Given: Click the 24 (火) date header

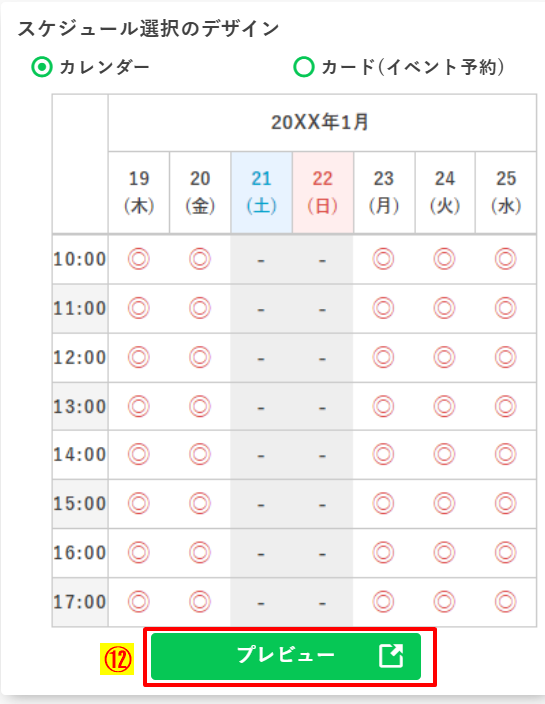Looking at the screenshot, I should tap(445, 192).
